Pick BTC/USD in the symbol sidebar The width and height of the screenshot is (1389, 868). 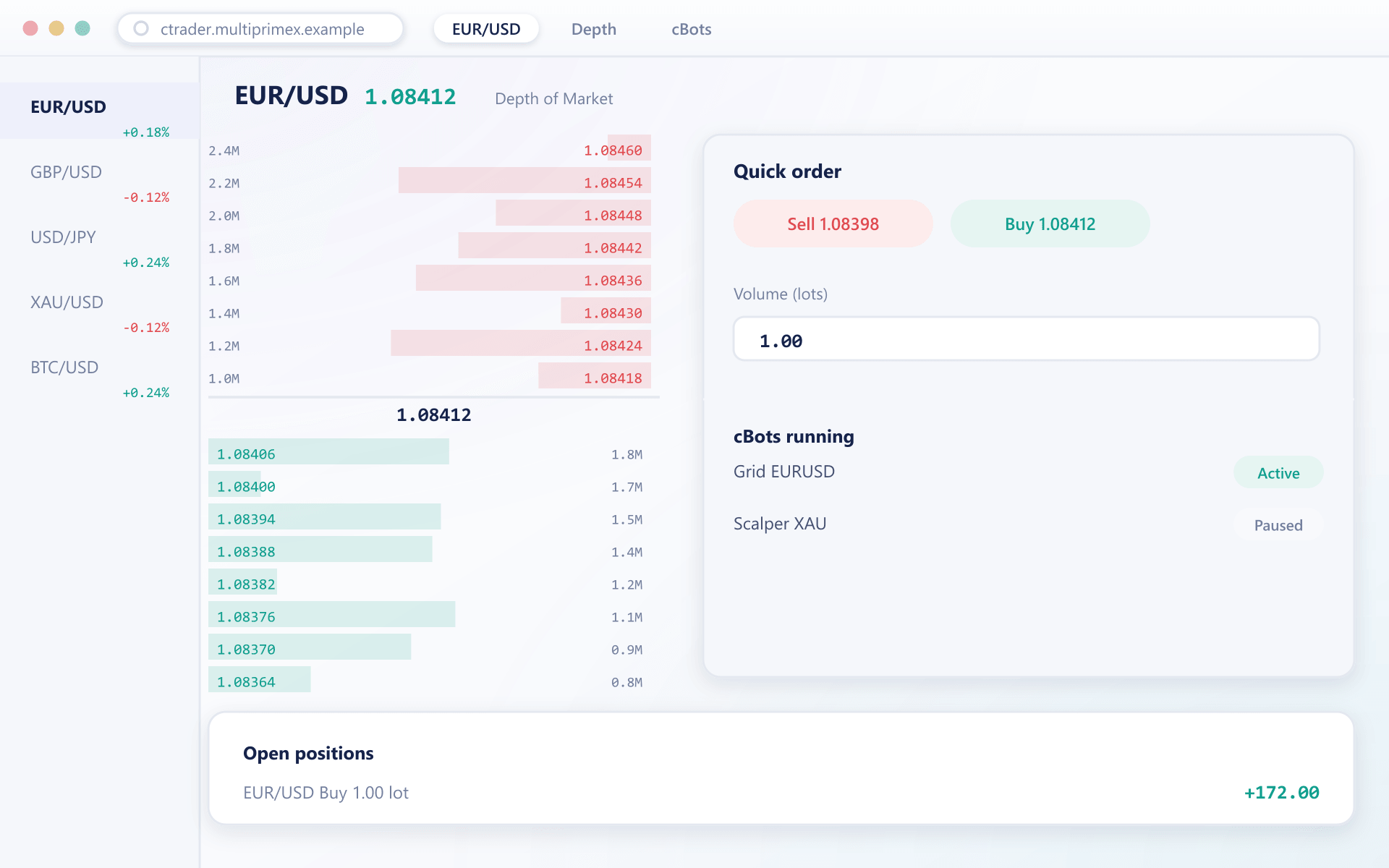[x=100, y=371]
